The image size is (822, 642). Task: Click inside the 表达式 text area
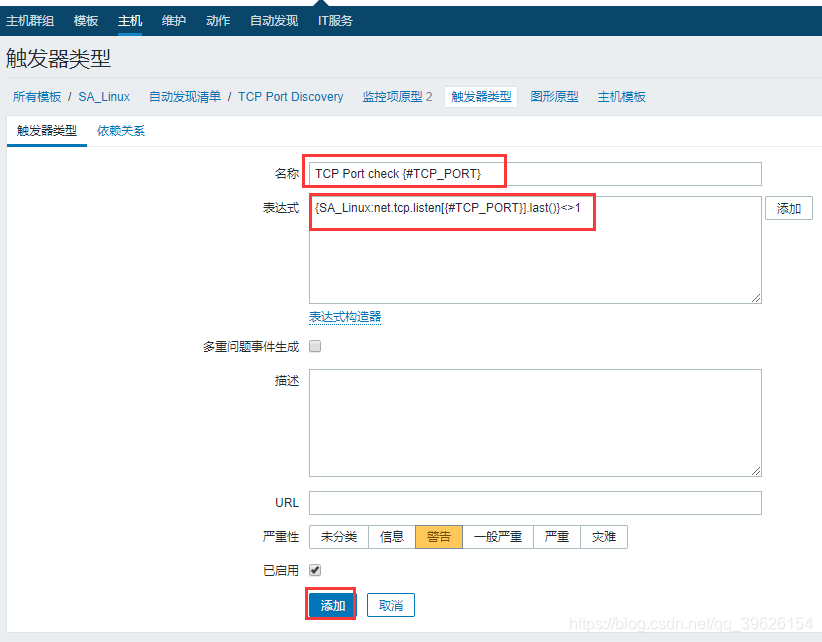pyautogui.click(x=535, y=249)
